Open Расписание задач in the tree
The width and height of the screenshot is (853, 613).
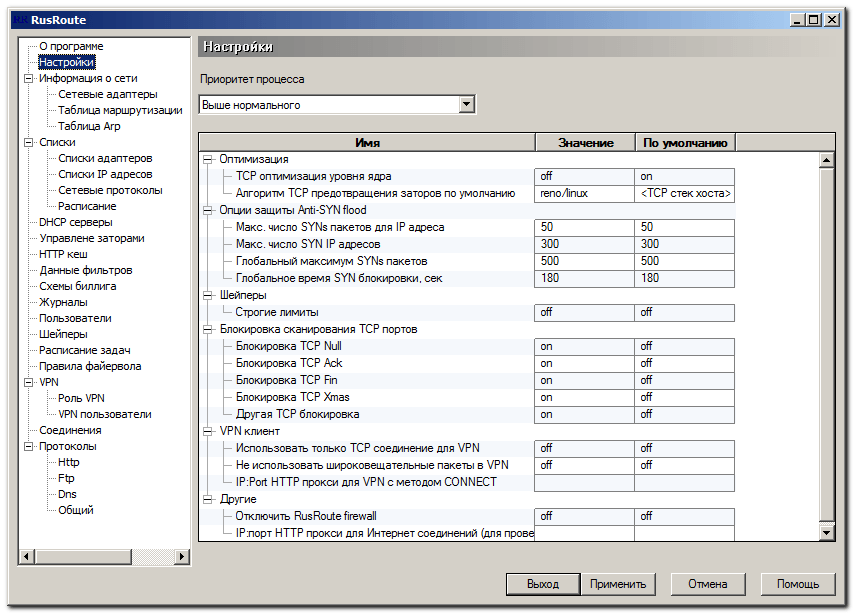pyautogui.click(x=84, y=350)
